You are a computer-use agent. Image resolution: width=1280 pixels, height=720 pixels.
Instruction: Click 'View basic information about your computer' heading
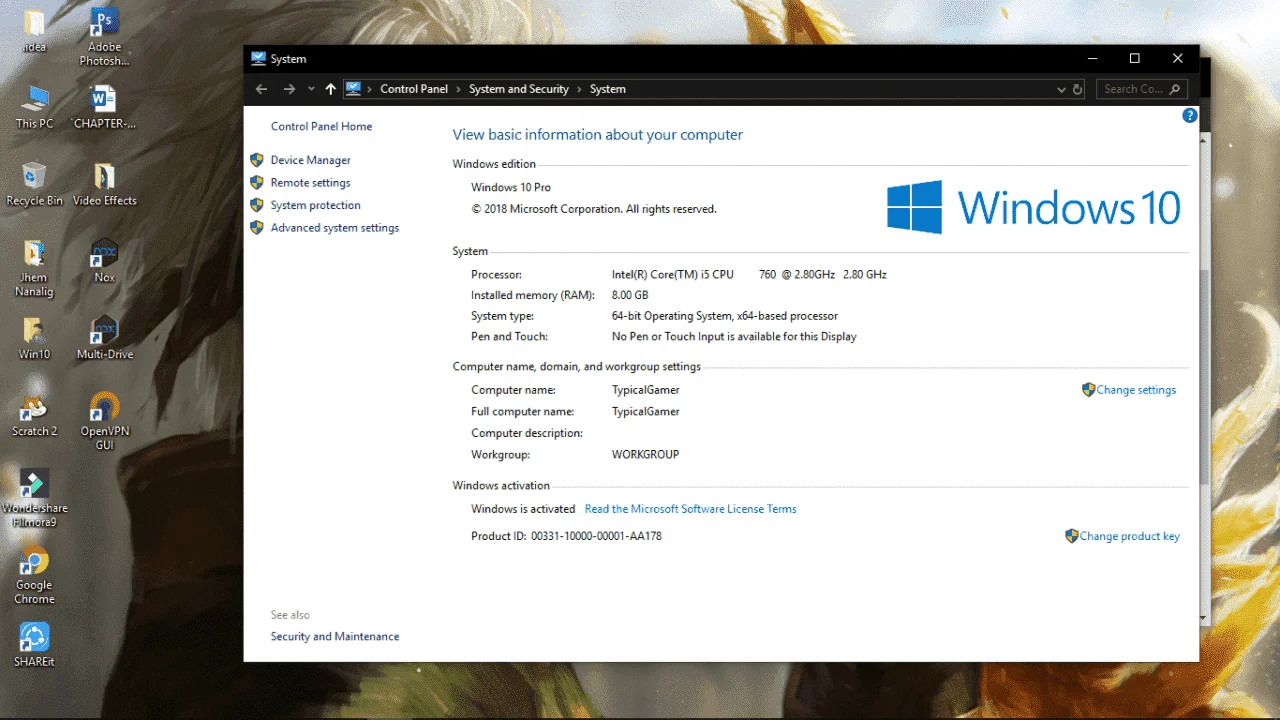tap(598, 135)
